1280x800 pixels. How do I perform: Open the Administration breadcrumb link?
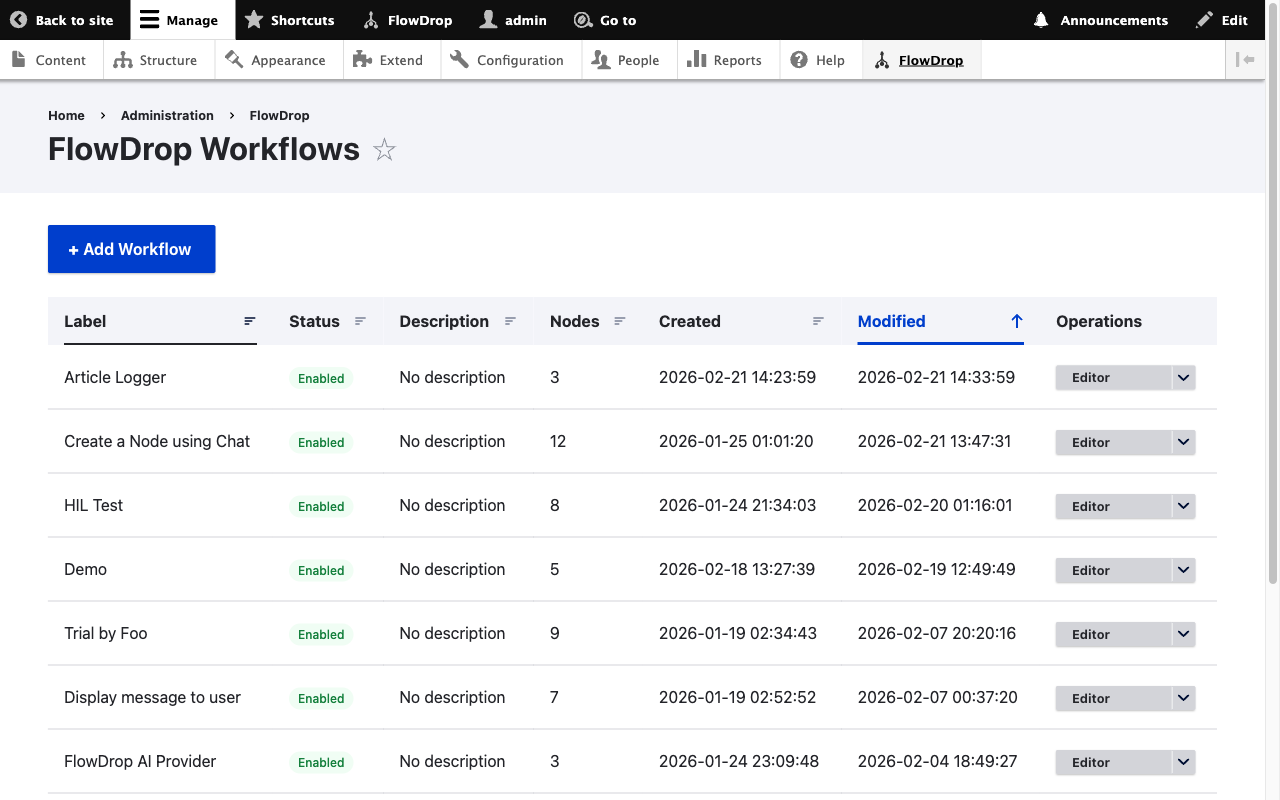167,115
